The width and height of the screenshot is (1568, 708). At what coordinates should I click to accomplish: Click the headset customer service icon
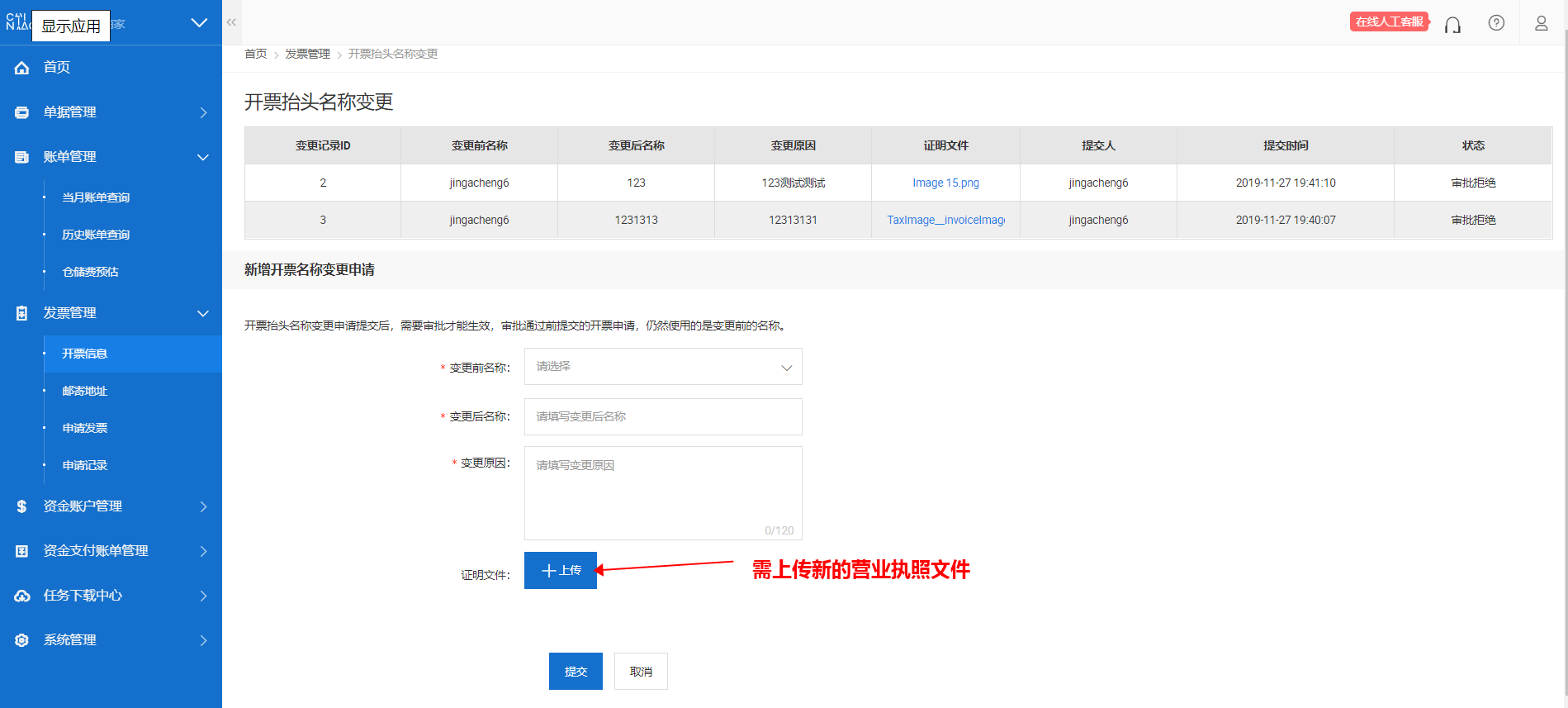coord(1452,24)
